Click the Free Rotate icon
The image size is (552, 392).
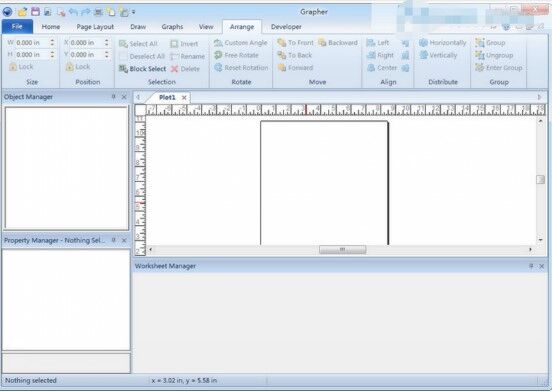[x=218, y=55]
